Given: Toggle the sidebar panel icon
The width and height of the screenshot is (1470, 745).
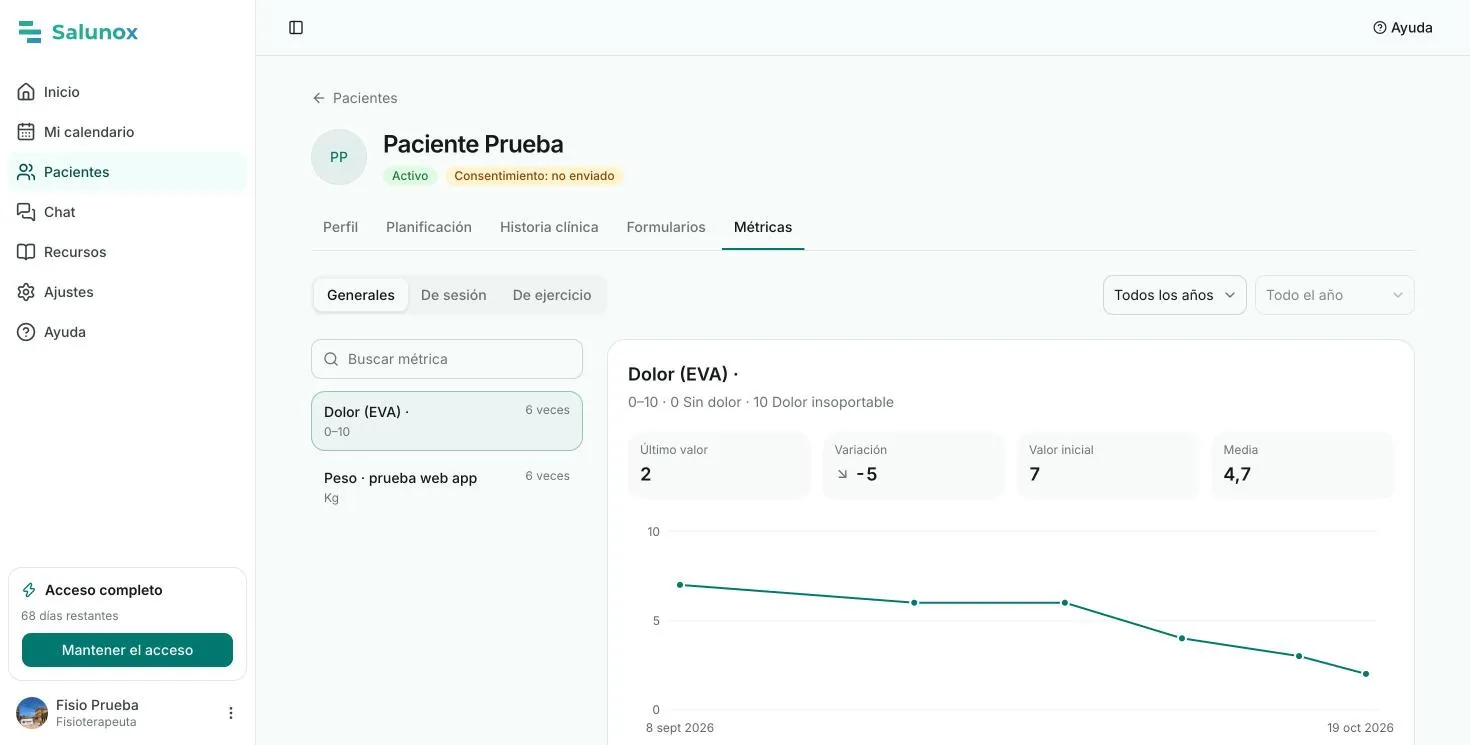Looking at the screenshot, I should (x=296, y=28).
